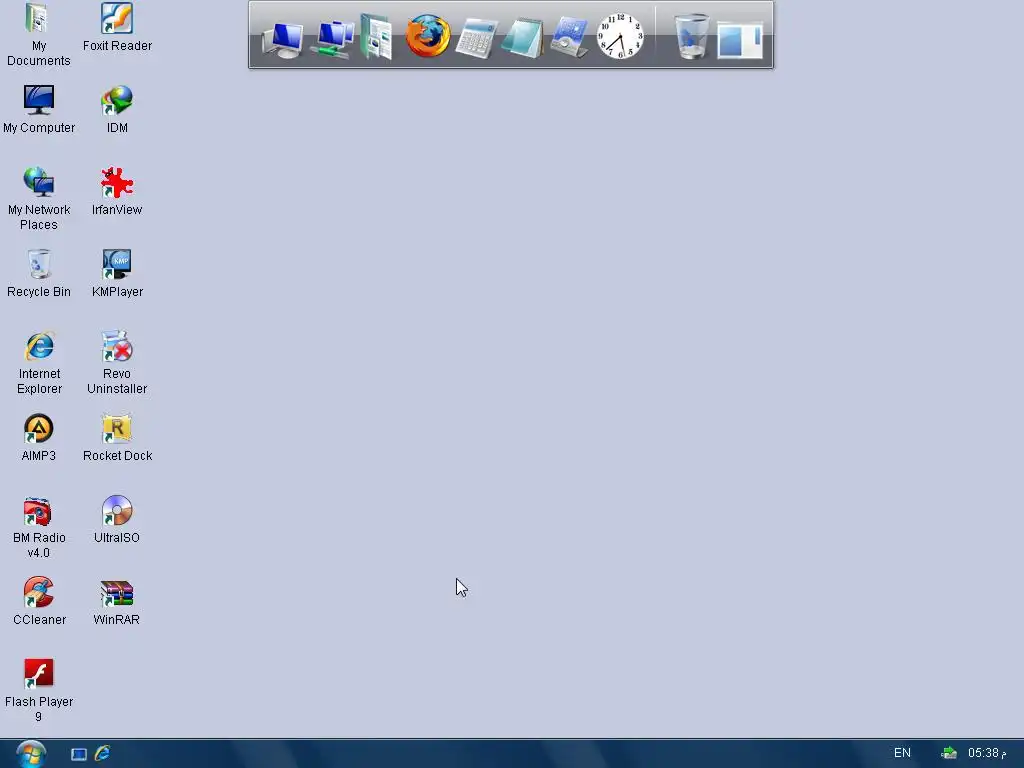Select the KMPlayer shortcut icon
Viewport: 1024px width, 768px height.
coord(117,273)
